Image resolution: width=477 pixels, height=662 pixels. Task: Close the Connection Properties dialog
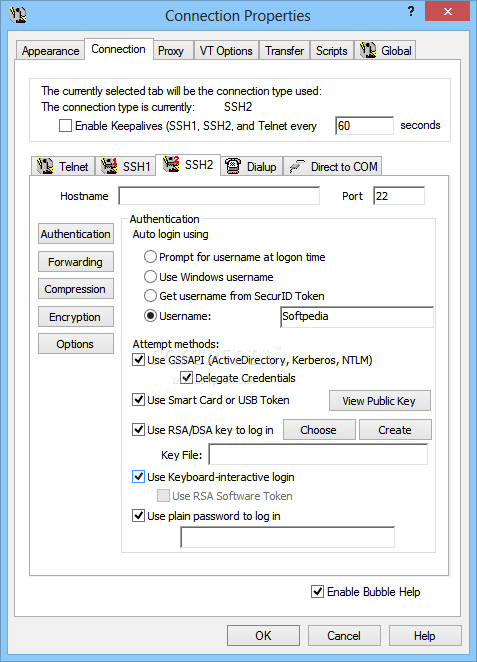447,11
